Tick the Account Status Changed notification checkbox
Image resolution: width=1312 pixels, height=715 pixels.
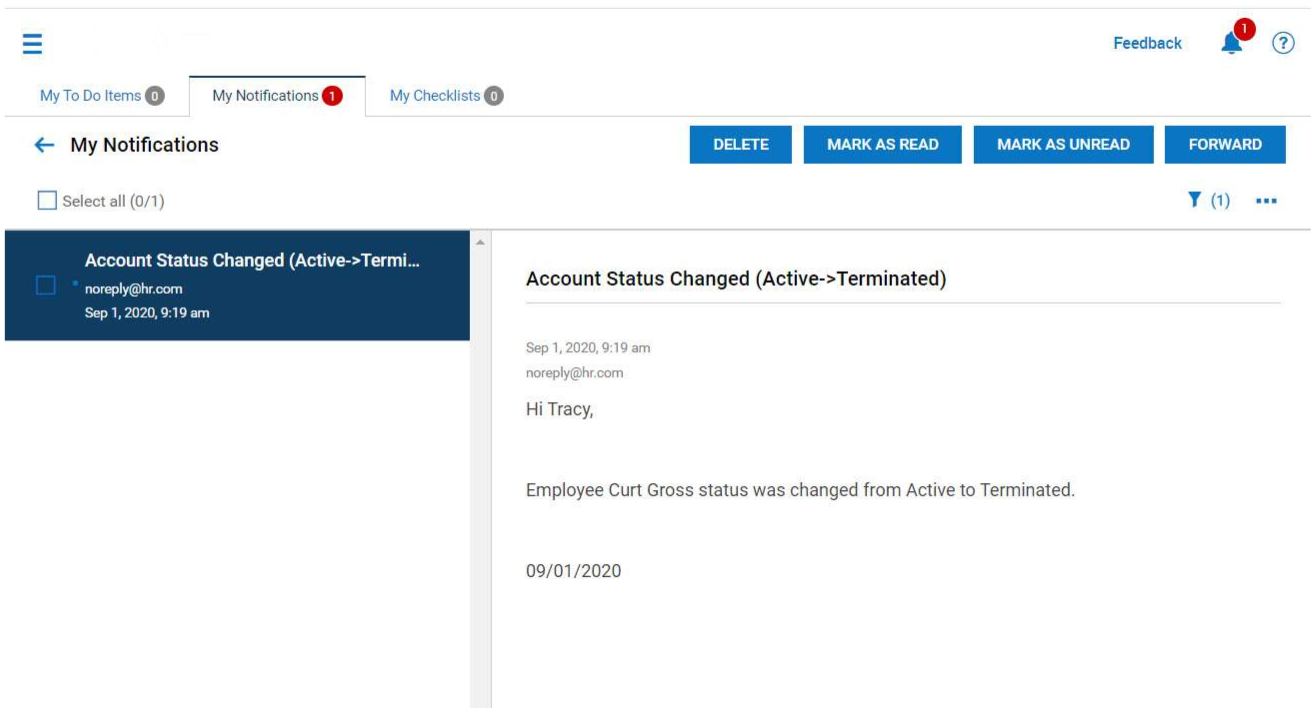[46, 286]
